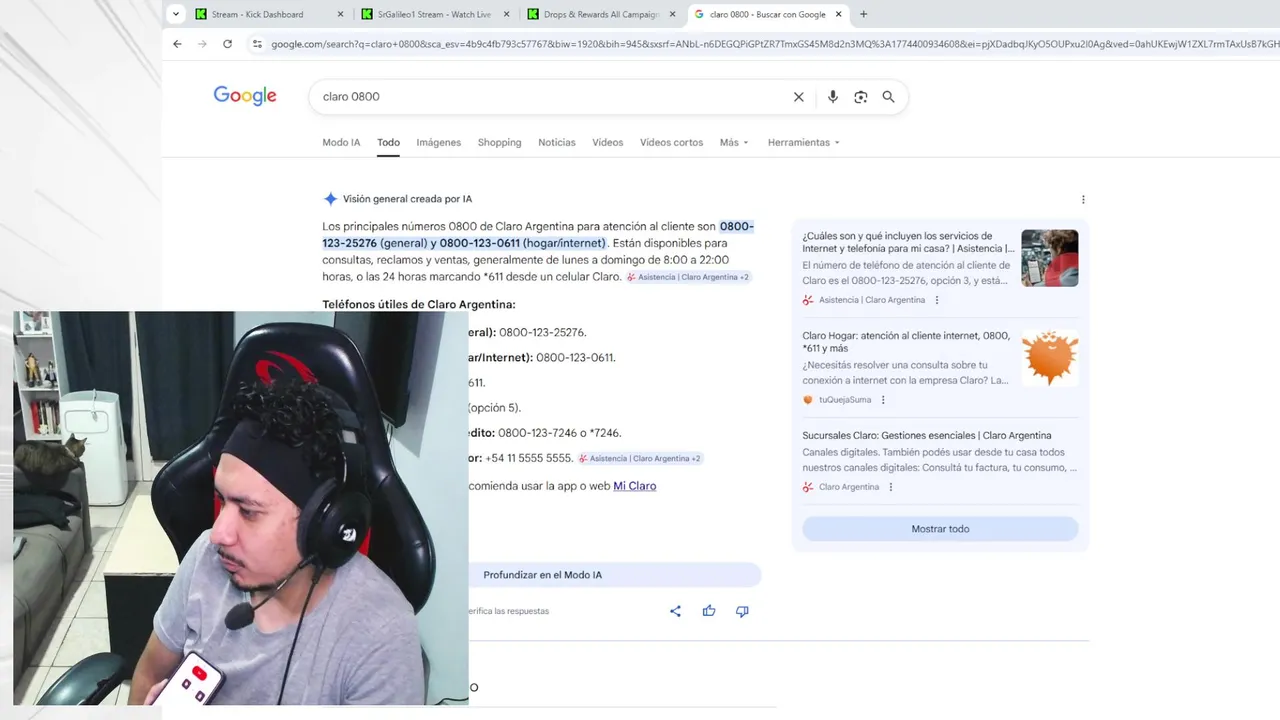Give thumbs up to AI overview
Image resolution: width=1280 pixels, height=720 pixels.
click(x=709, y=611)
